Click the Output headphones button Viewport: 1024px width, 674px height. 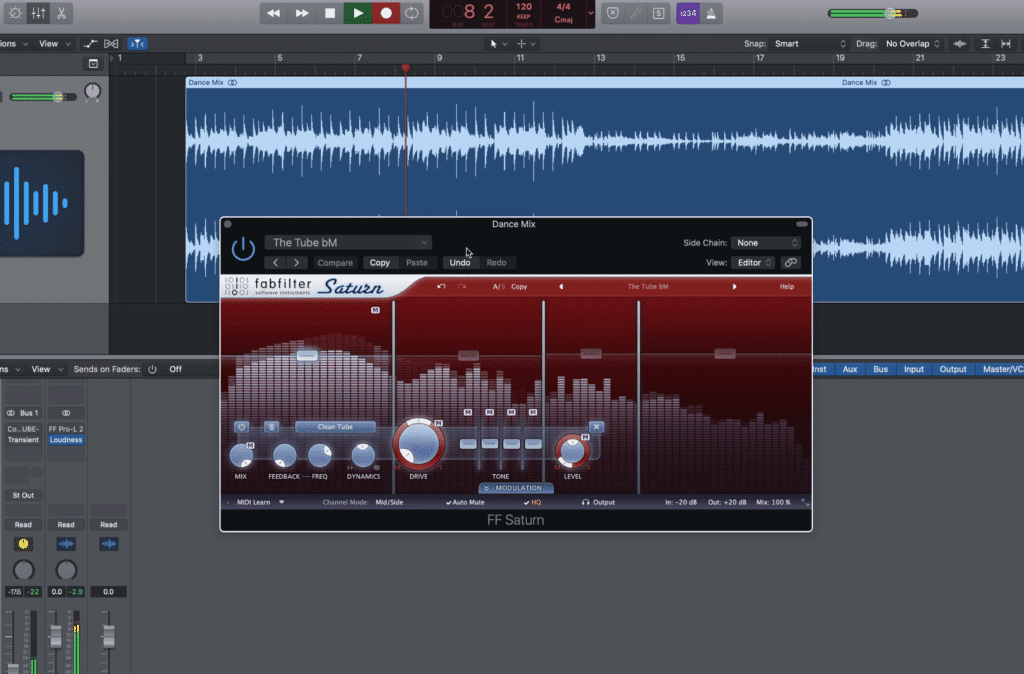click(x=598, y=502)
